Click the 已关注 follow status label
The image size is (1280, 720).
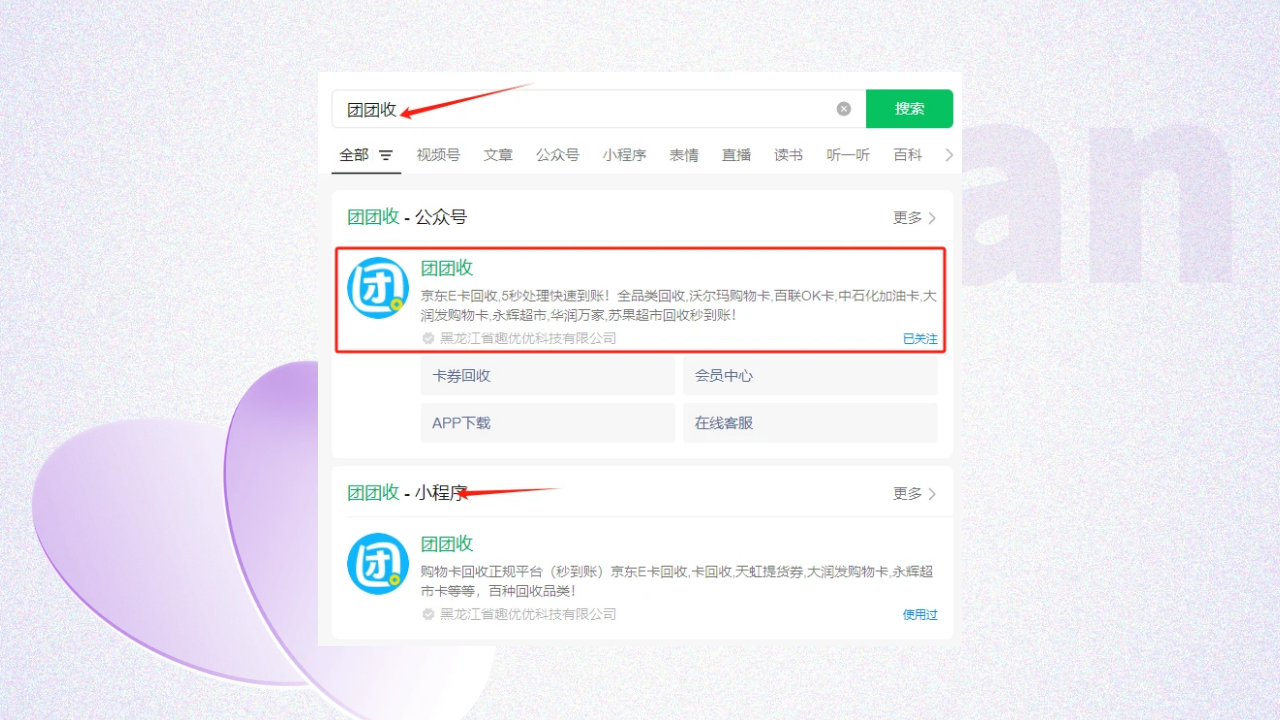point(920,339)
